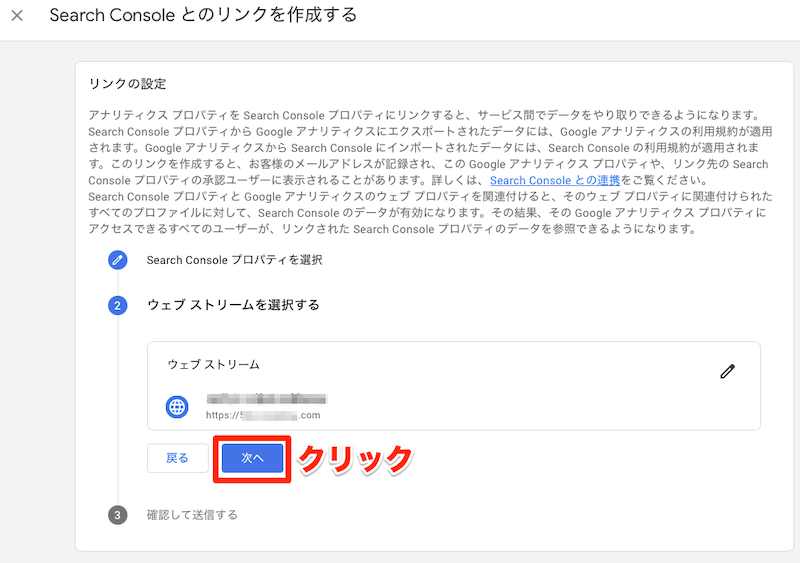The image size is (800, 563).
Task: Click the web stream URL ending in .com
Action: [x=263, y=415]
